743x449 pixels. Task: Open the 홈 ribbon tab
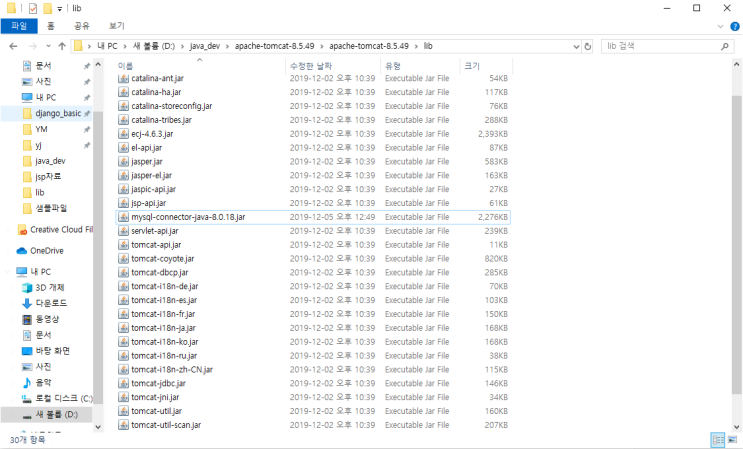51,26
